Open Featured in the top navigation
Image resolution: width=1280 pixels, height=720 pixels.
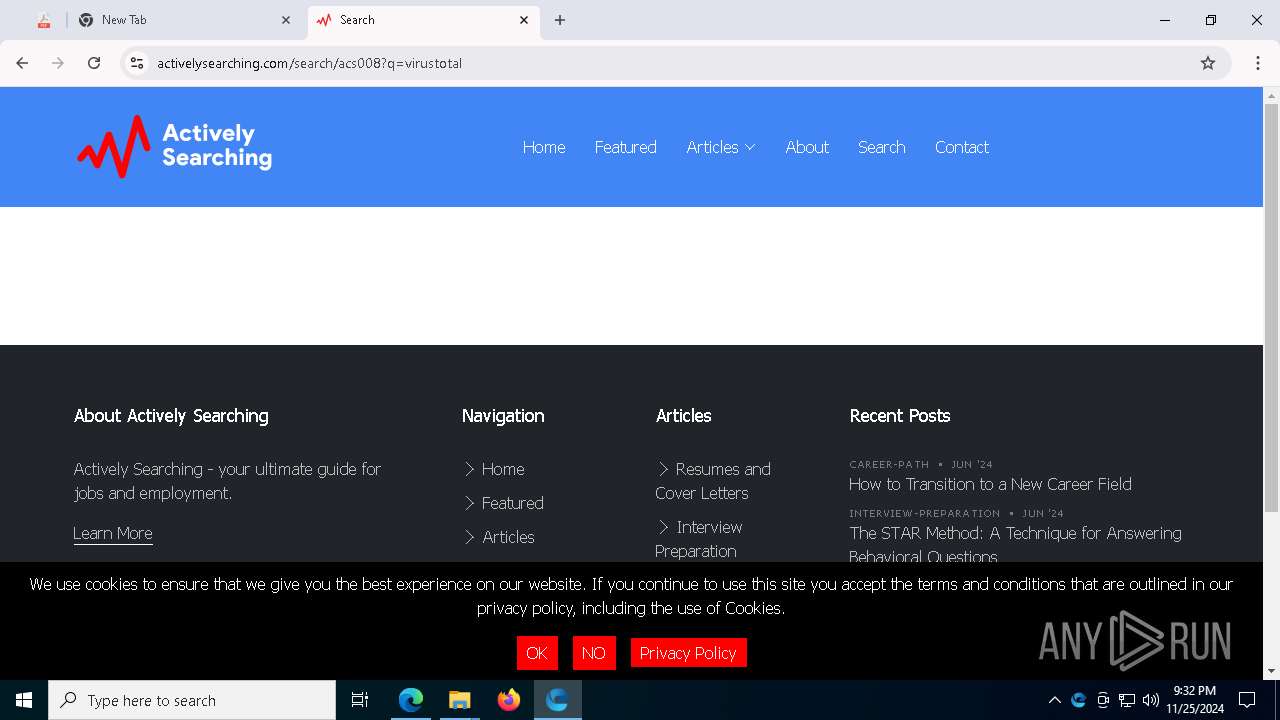coord(626,147)
